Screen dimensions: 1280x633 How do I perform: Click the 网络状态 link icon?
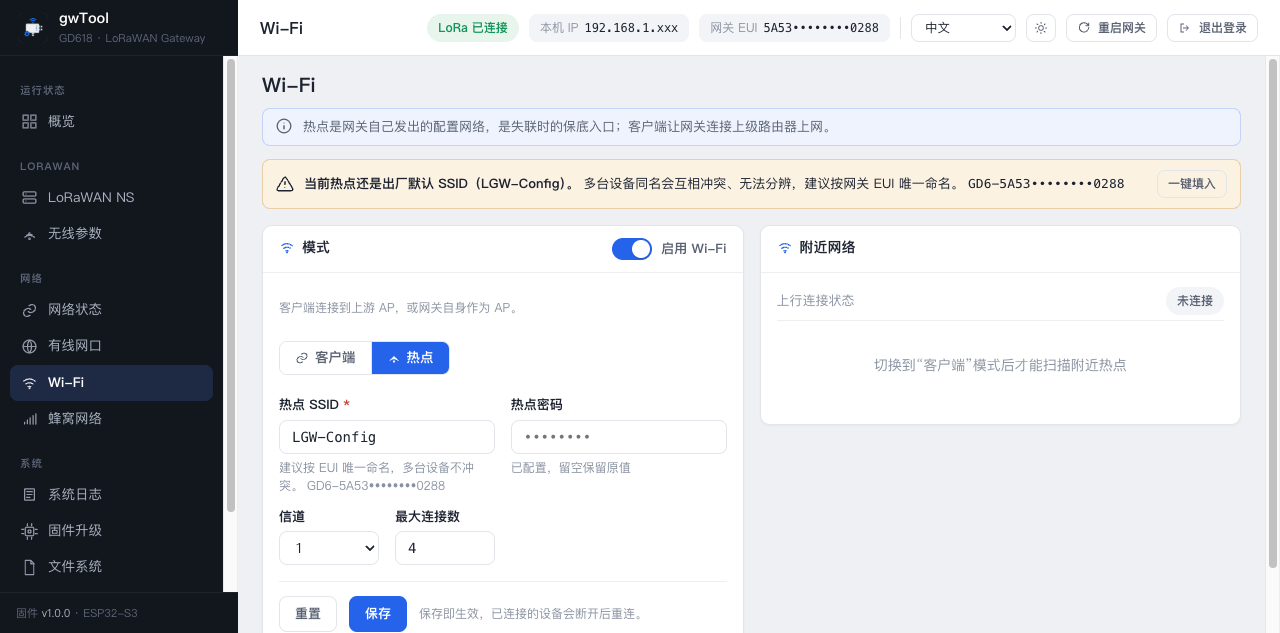pos(29,310)
